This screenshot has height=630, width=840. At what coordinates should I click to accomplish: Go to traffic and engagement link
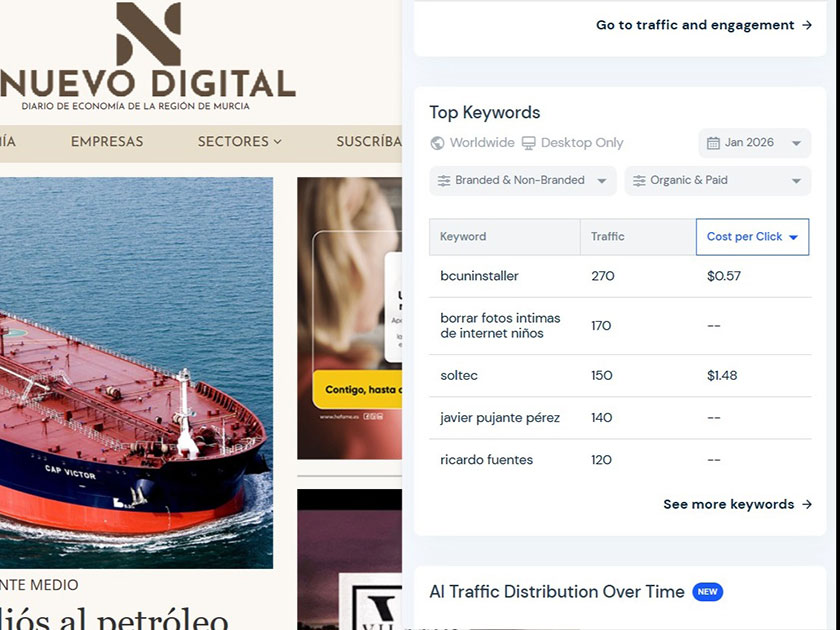coord(704,25)
